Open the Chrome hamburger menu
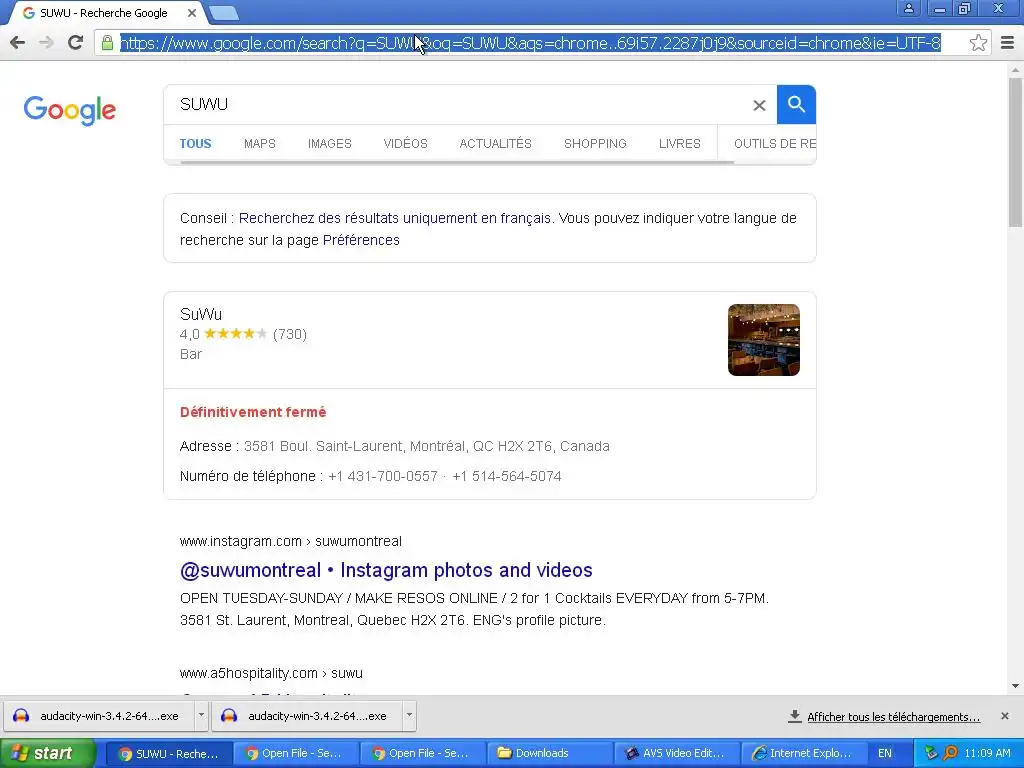Viewport: 1024px width, 768px height. coord(1008,43)
